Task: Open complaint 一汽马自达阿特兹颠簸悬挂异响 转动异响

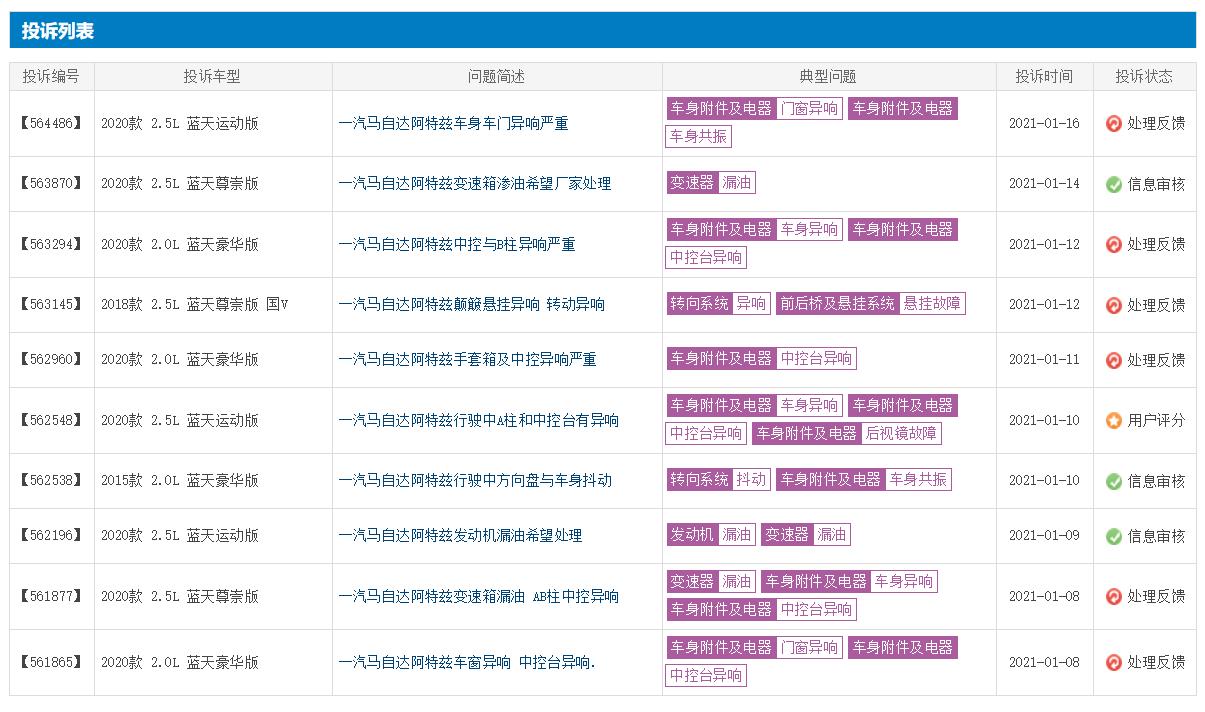Action: [x=471, y=305]
